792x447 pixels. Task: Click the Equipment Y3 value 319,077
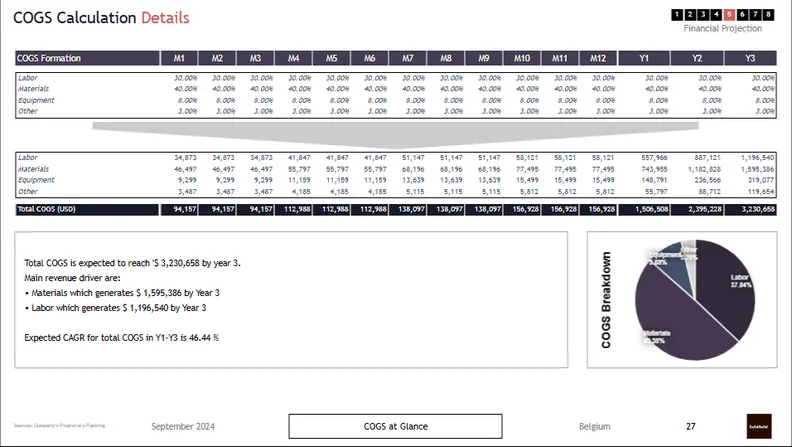point(760,180)
